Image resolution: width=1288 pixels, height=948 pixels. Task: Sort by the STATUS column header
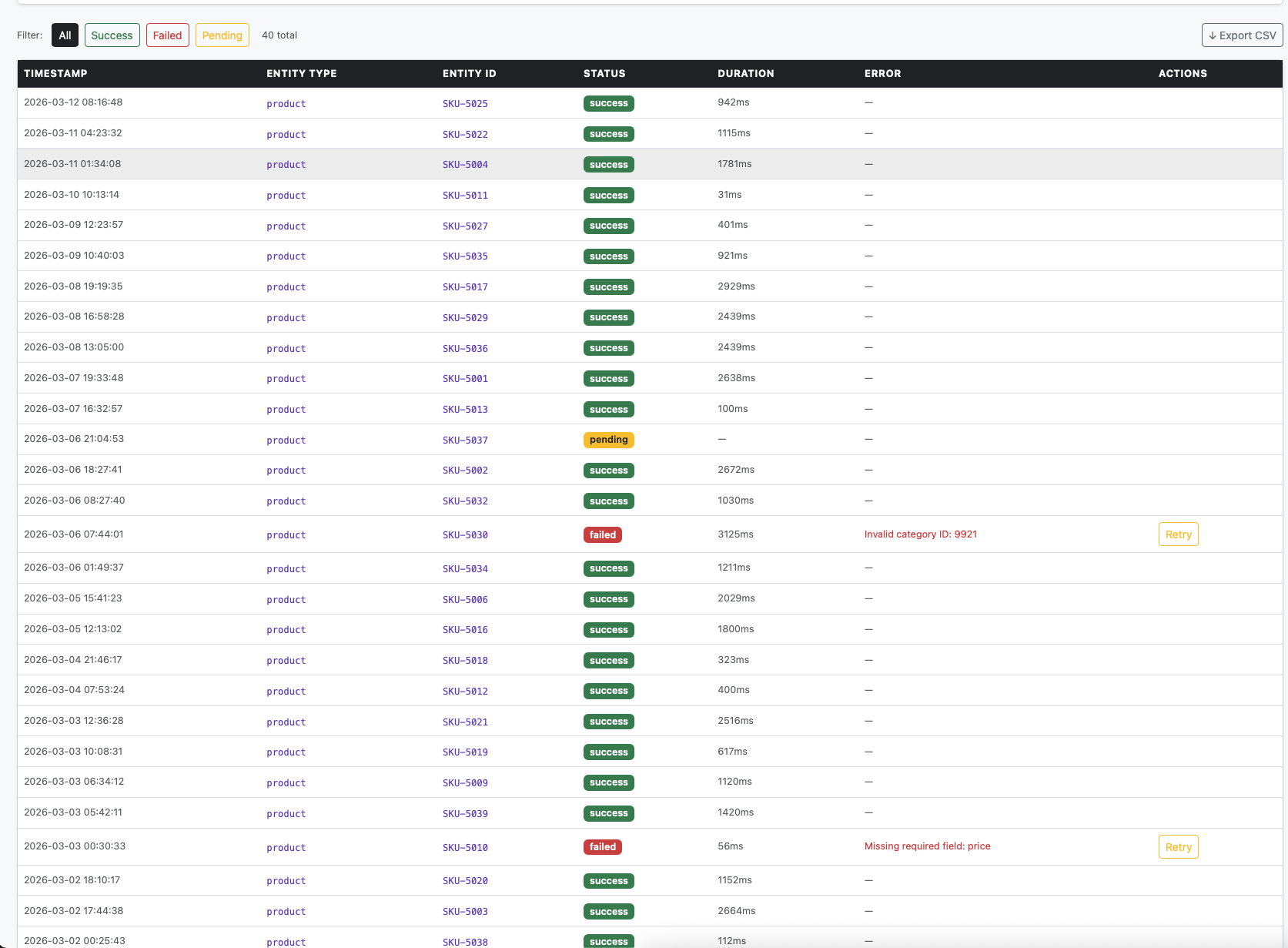pos(604,73)
